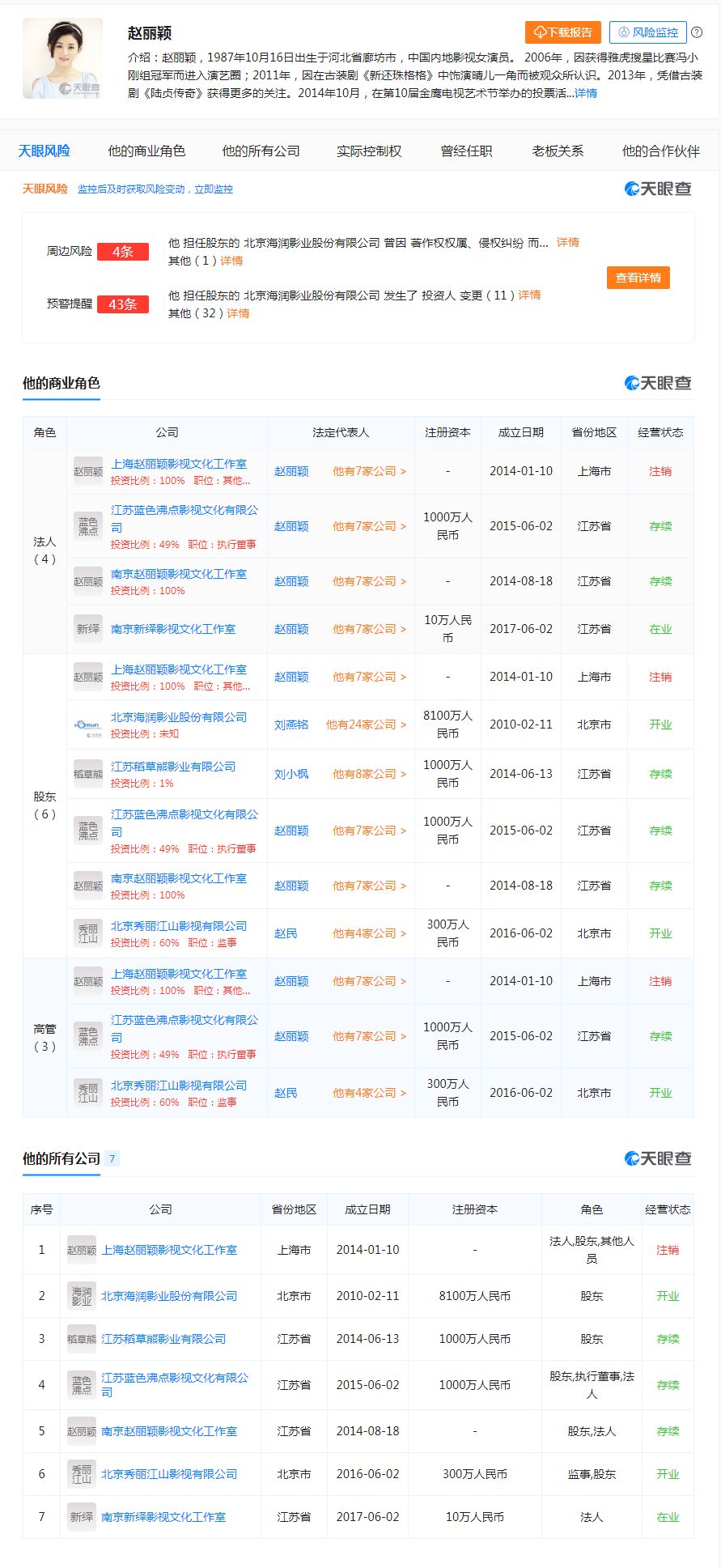
Task: Open the 他的合作伙伴 tab
Action: tap(661, 151)
